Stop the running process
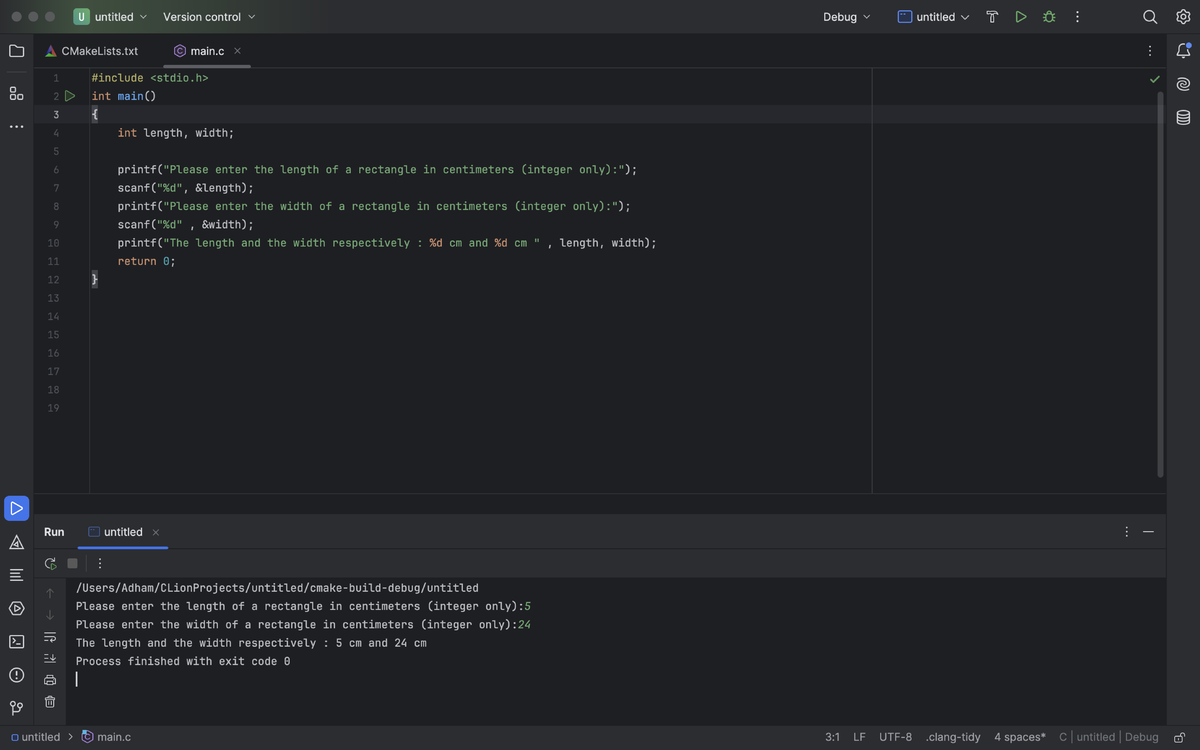Screen dimensions: 1200x750 click(71, 563)
